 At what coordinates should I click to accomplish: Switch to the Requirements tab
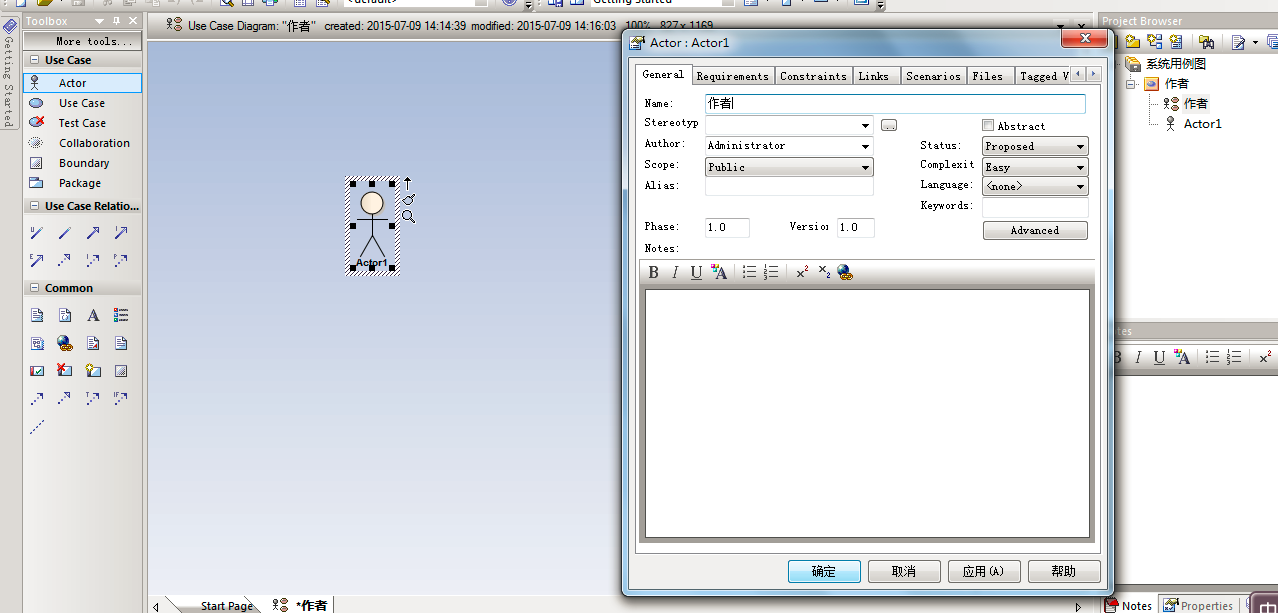(x=733, y=76)
